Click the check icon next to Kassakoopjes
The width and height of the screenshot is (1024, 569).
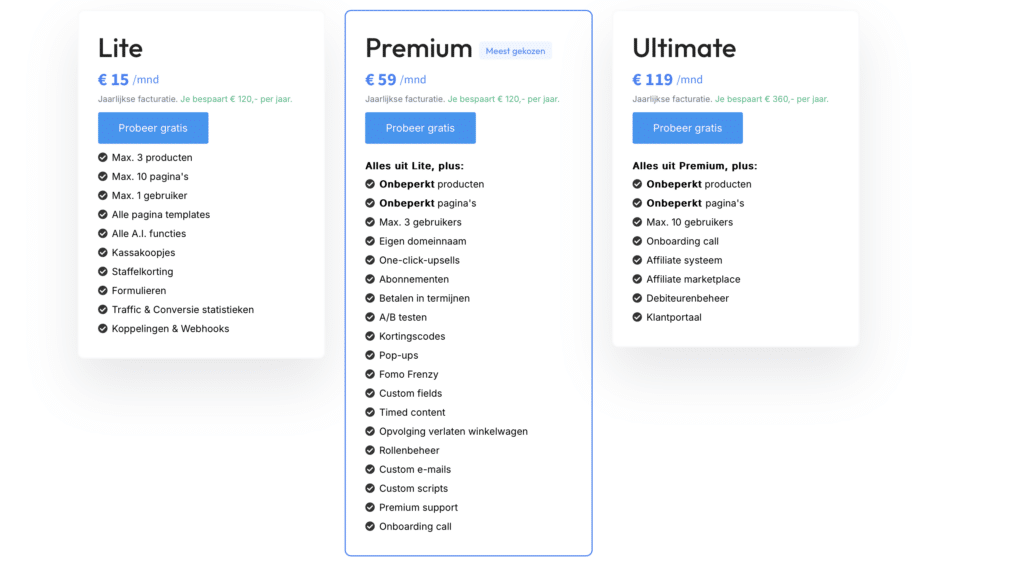tap(103, 253)
